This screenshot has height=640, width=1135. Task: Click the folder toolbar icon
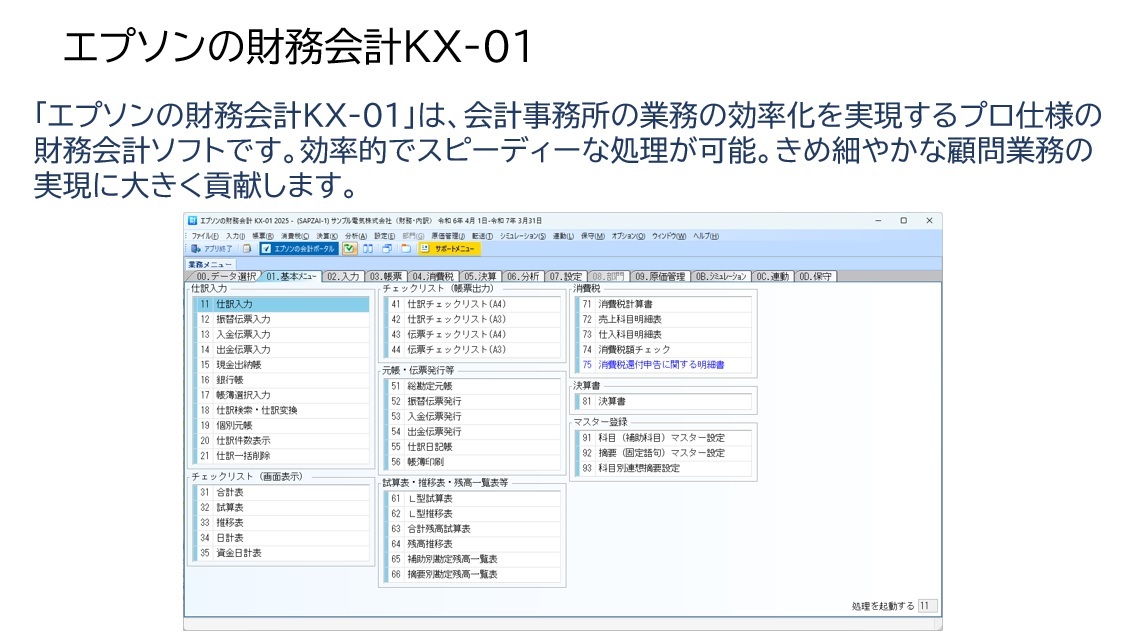click(x=406, y=248)
